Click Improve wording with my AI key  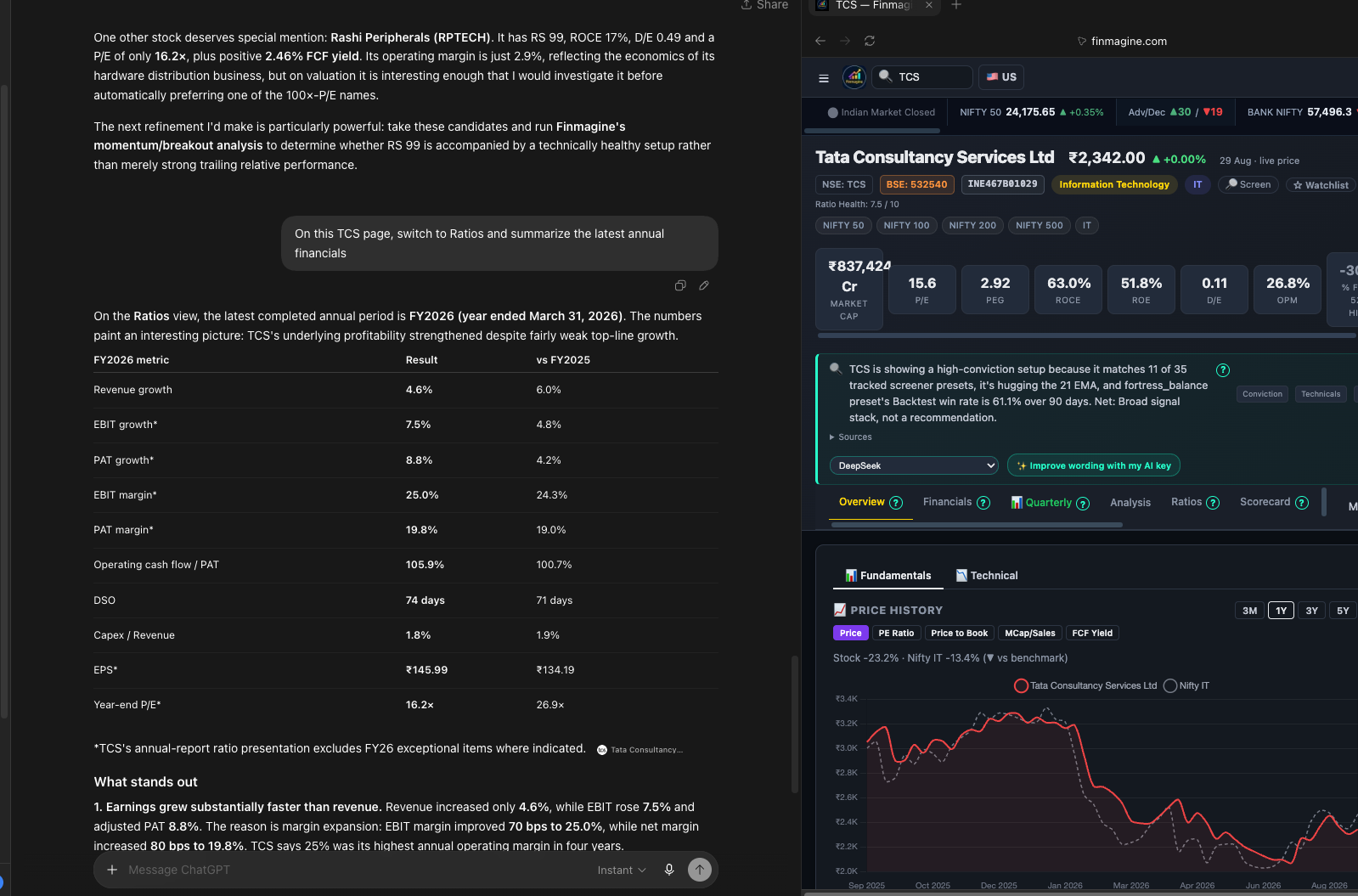pyautogui.click(x=1094, y=465)
